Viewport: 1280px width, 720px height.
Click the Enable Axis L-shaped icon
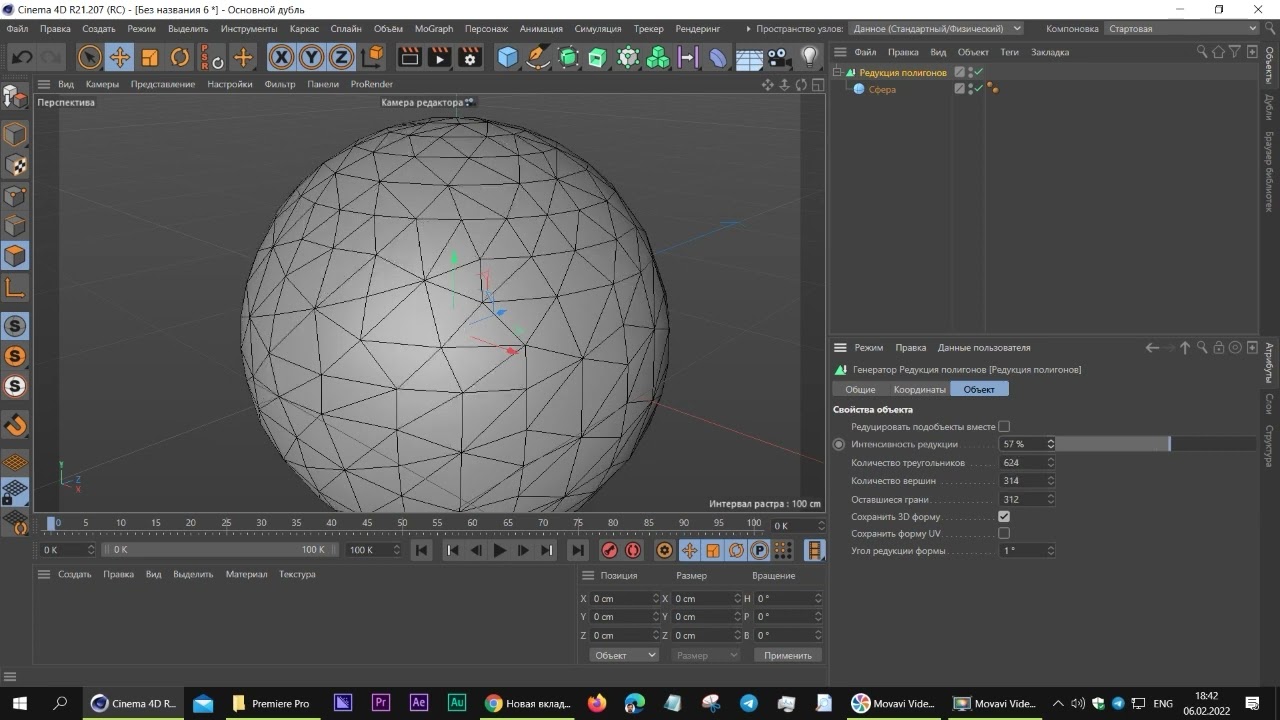[15, 288]
